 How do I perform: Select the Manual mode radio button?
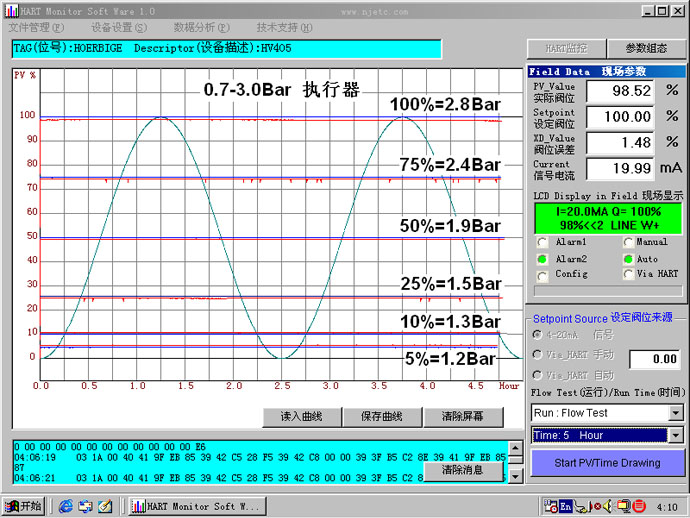(x=628, y=242)
